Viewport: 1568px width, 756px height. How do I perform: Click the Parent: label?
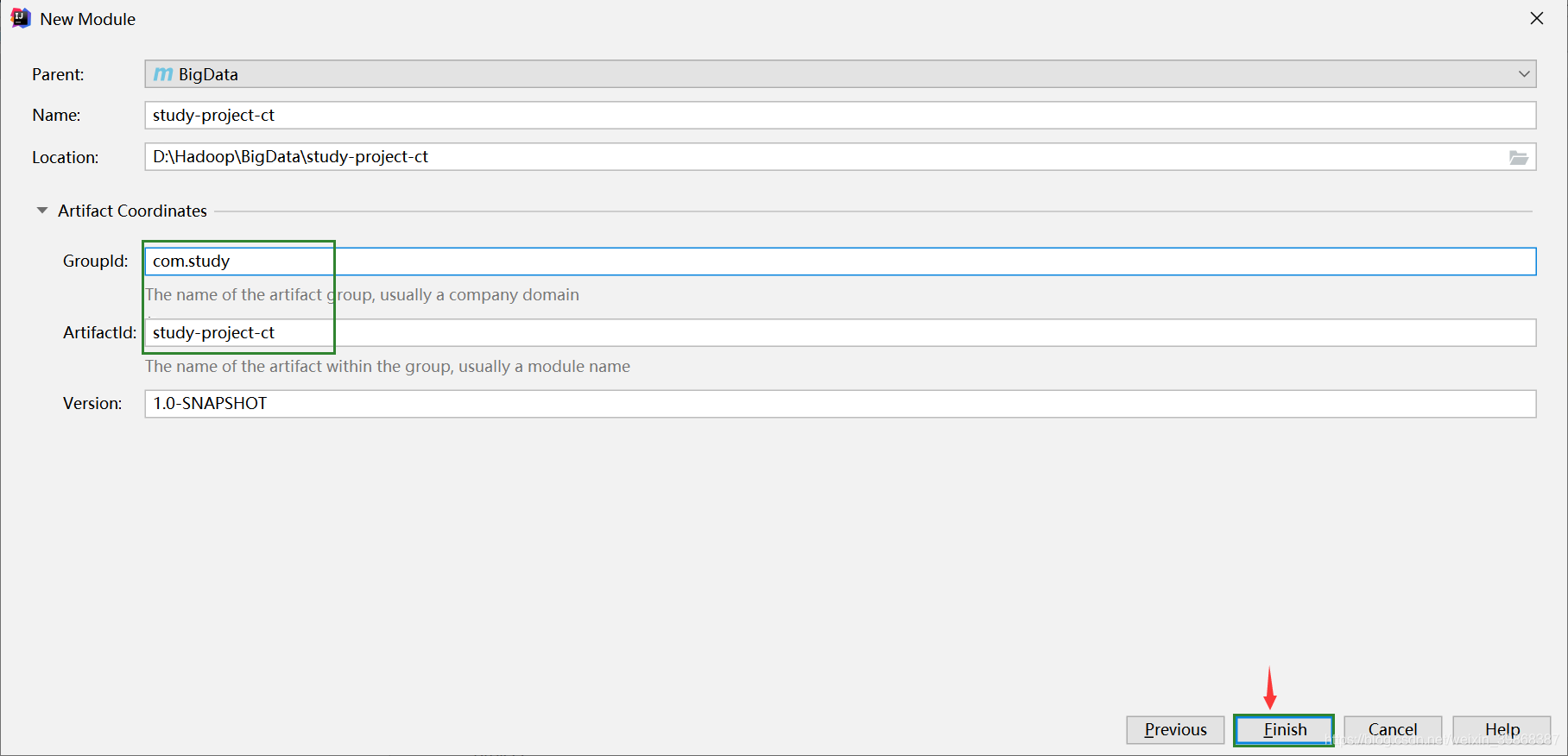pos(58,75)
